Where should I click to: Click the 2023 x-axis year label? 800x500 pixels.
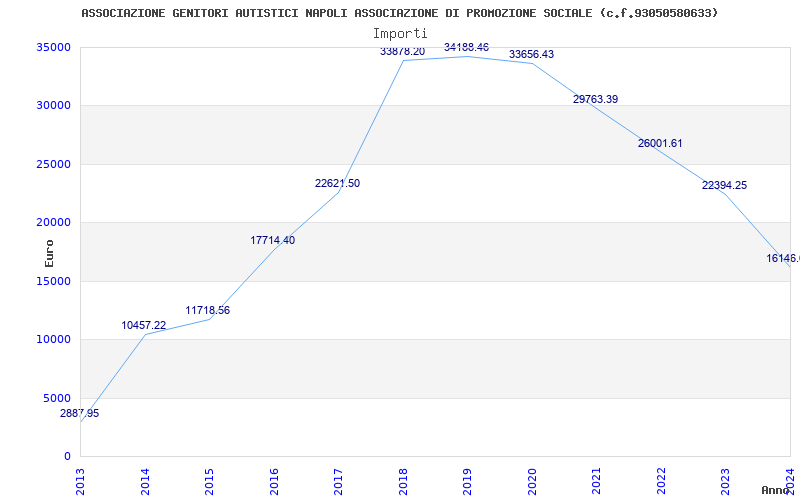tap(726, 481)
